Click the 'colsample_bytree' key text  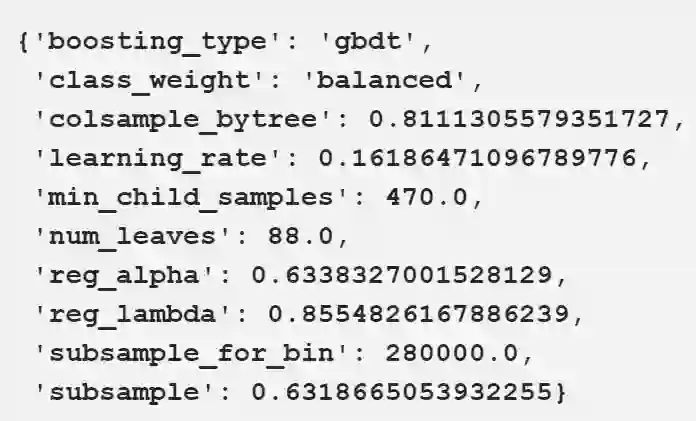pos(186,120)
